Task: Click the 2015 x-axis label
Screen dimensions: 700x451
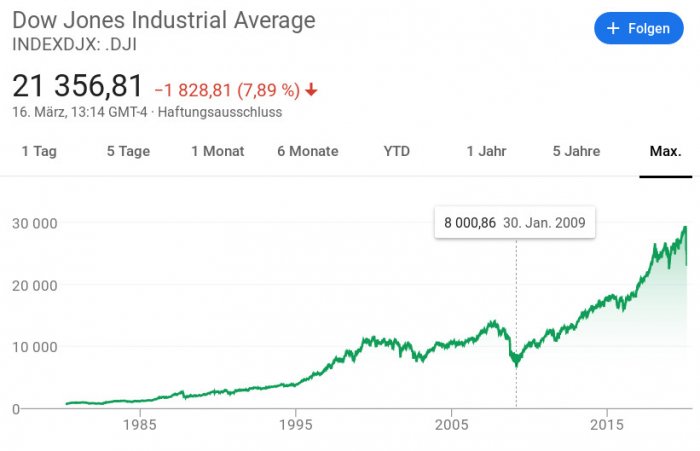Action: pyautogui.click(x=607, y=424)
